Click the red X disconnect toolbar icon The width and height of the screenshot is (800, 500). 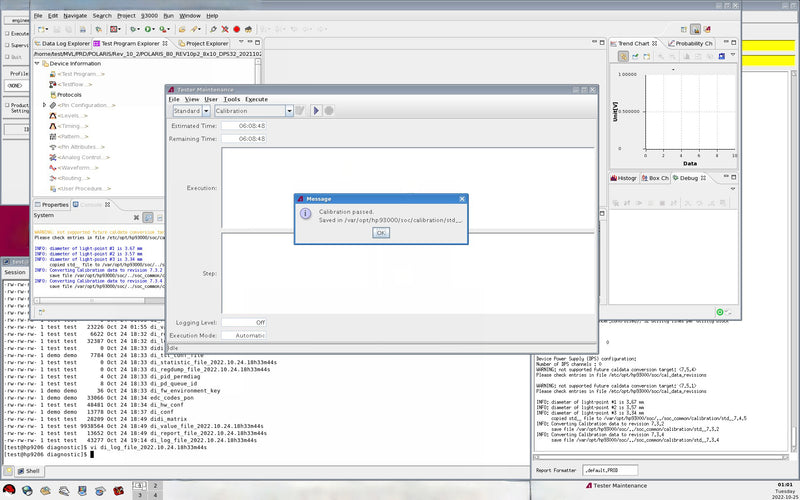click(x=225, y=30)
